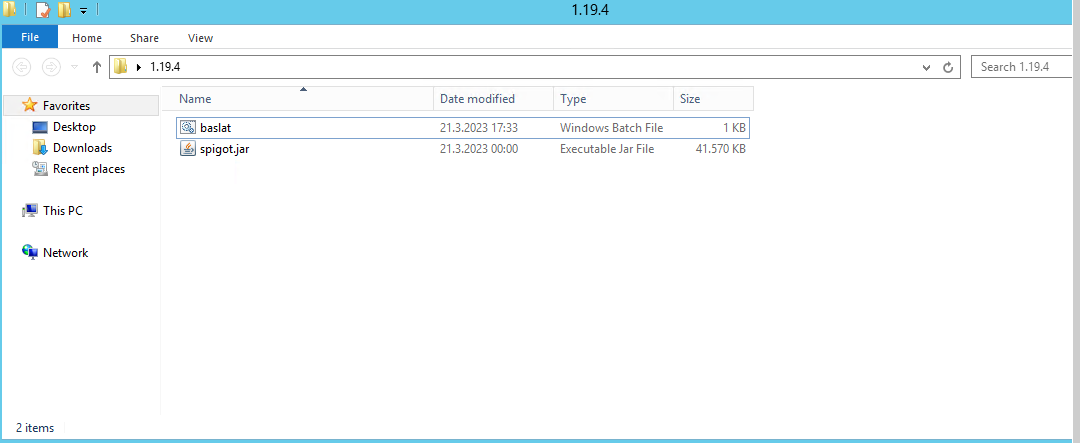Click the Network globe icon
Viewport: 1080px width, 443px height.
tap(30, 253)
